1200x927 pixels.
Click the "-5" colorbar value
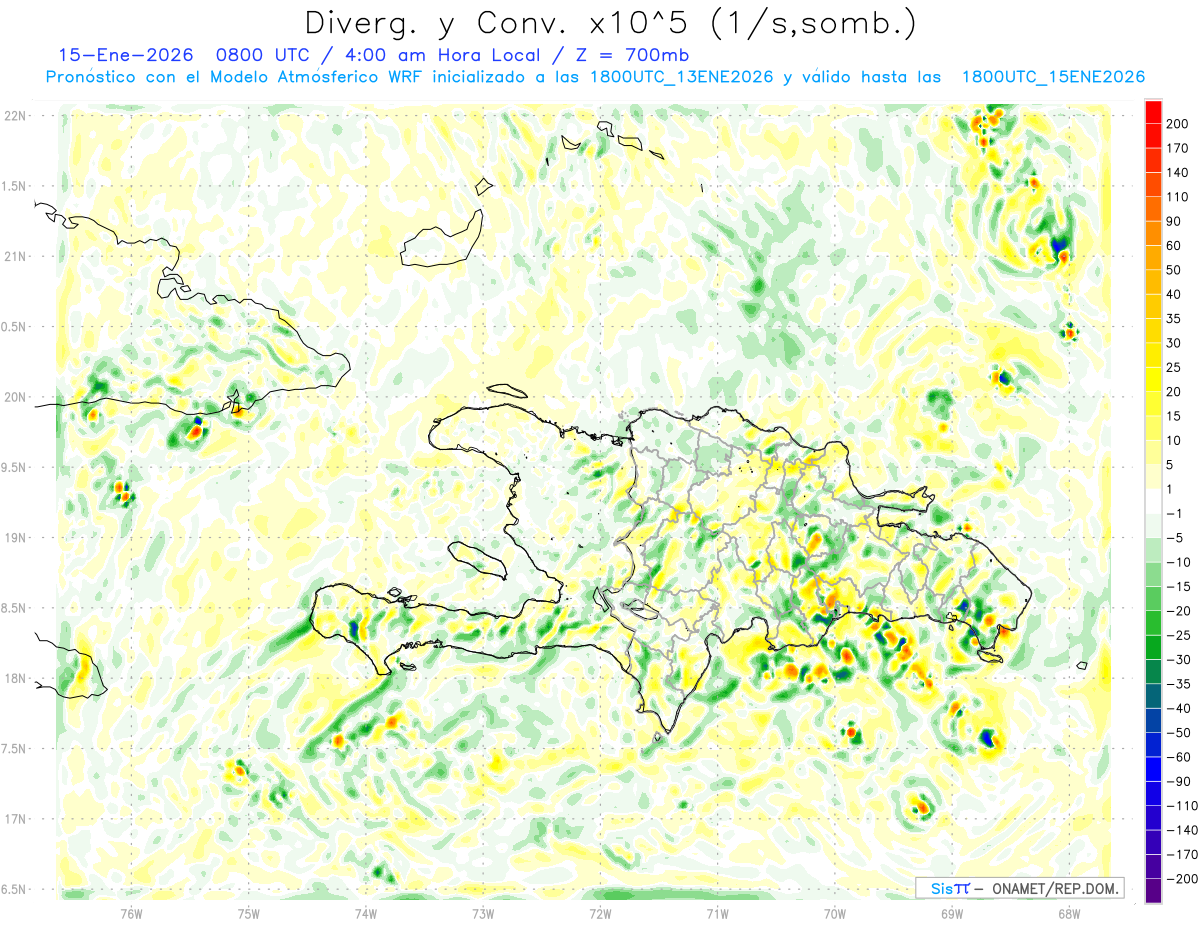[1174, 537]
